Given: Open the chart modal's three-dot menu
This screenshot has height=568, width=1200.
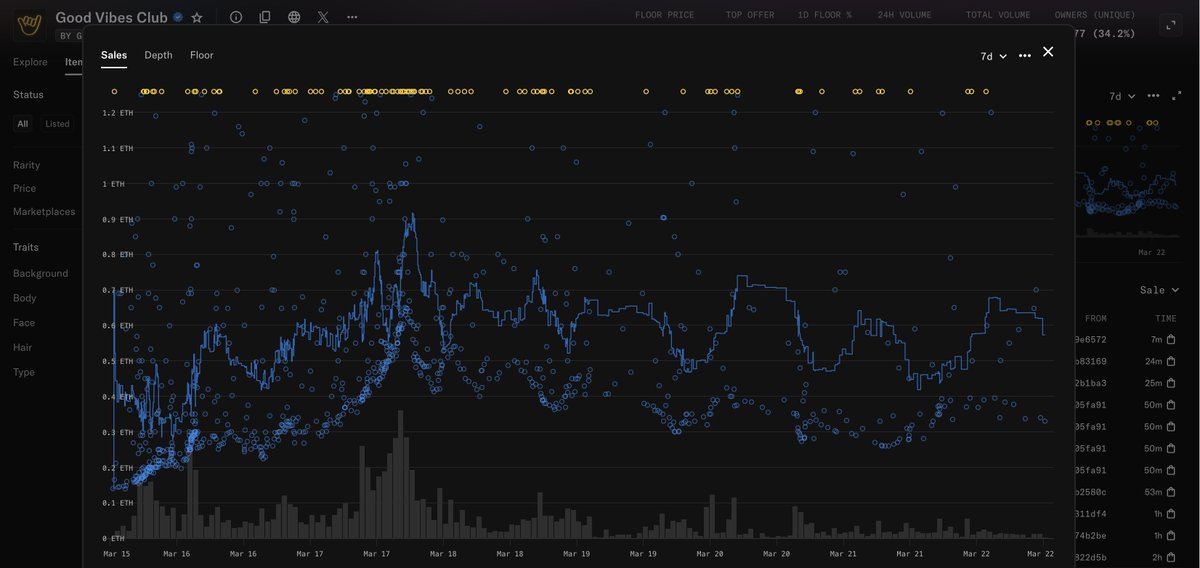Looking at the screenshot, I should click(x=1025, y=56).
